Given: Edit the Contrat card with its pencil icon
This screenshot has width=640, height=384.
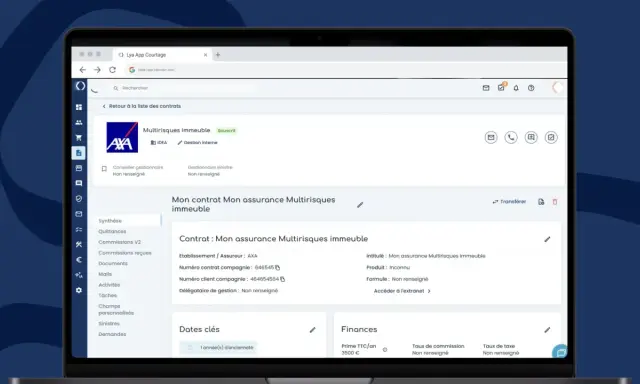Looking at the screenshot, I should click(x=547, y=239).
